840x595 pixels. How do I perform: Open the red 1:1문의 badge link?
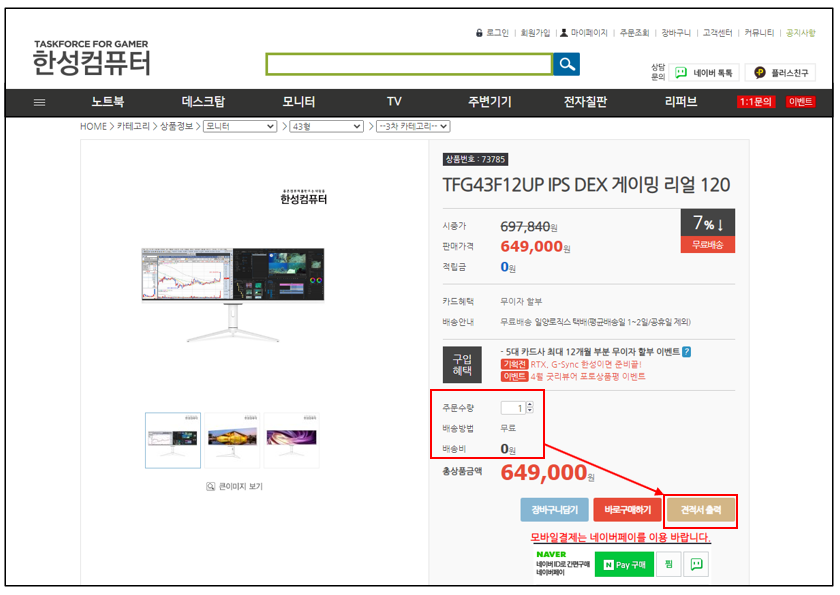755,102
